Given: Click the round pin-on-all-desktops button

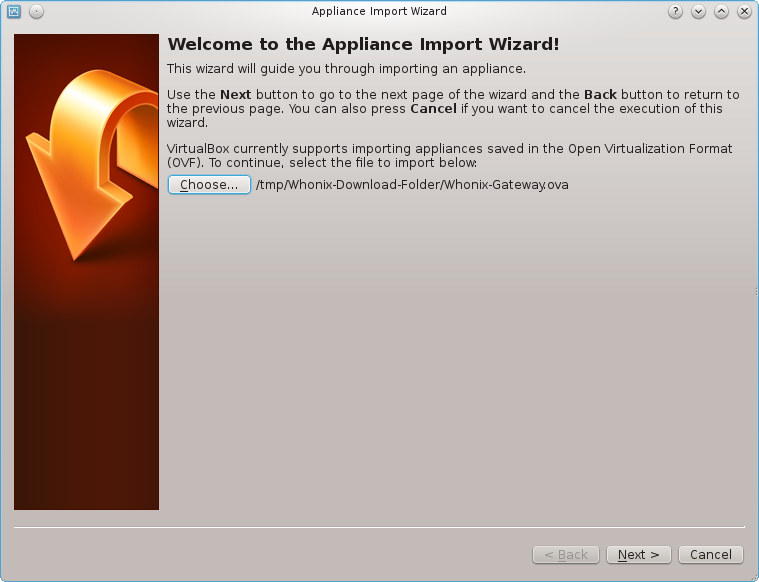Looking at the screenshot, I should [x=36, y=11].
